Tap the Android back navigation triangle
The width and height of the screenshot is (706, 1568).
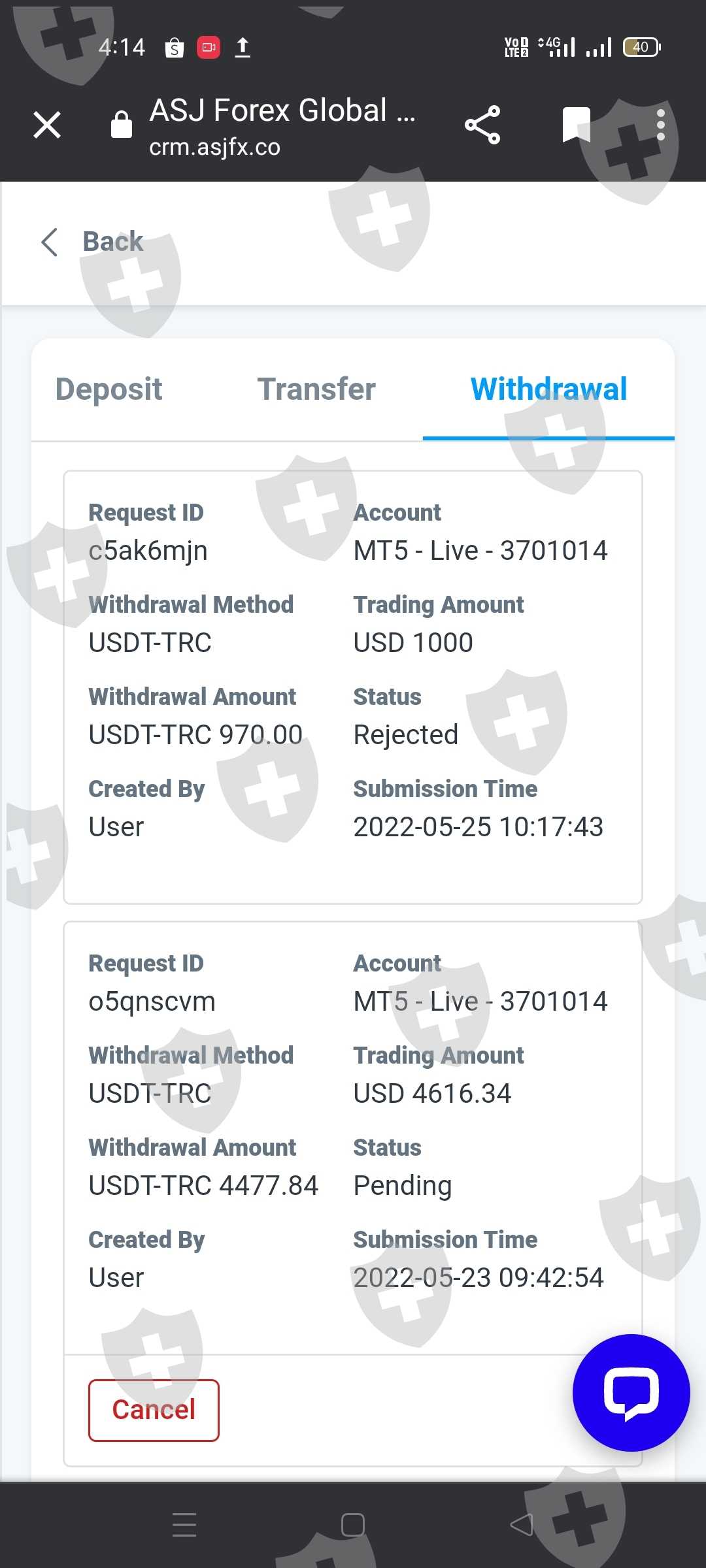click(x=521, y=1525)
